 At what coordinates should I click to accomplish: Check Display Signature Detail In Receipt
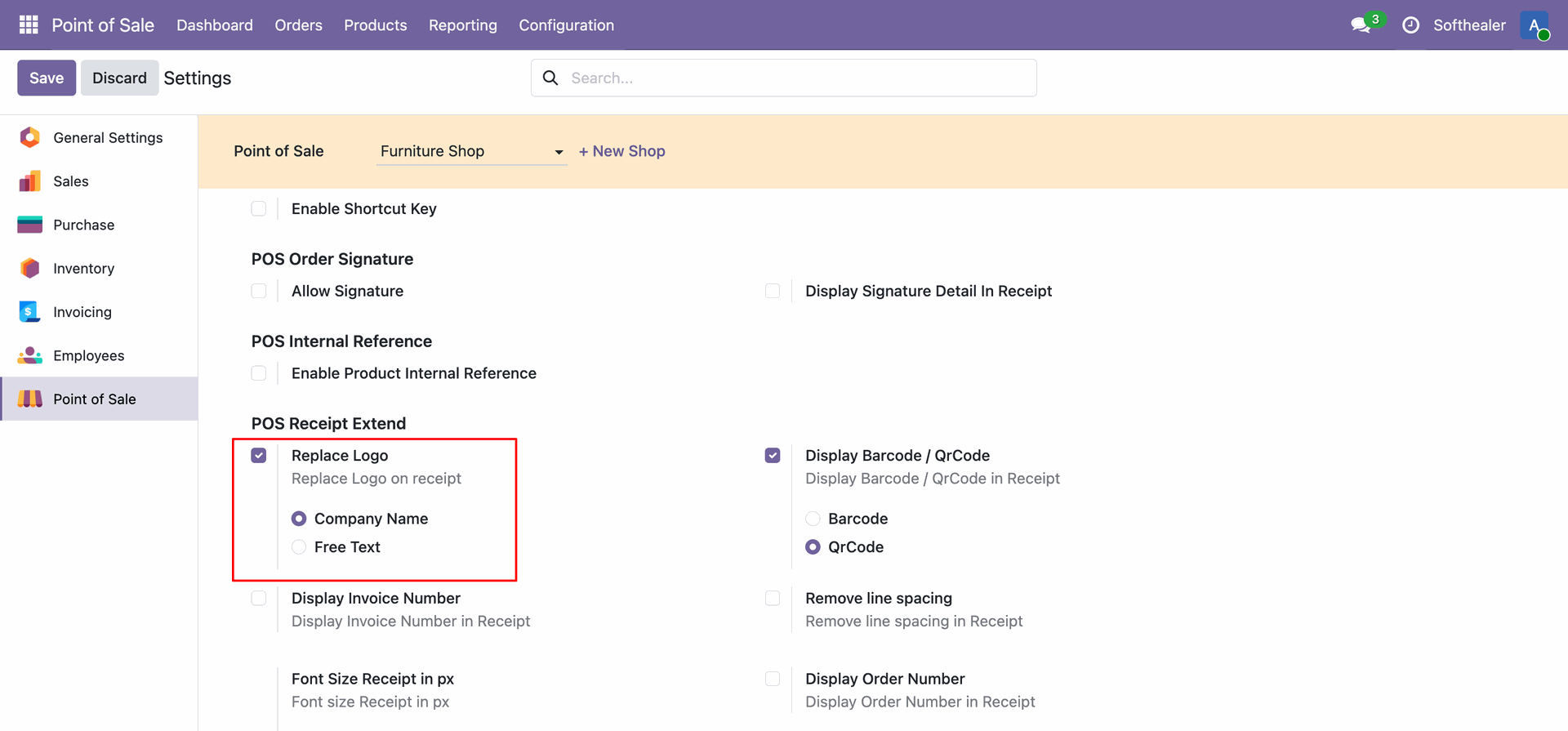[x=773, y=291]
